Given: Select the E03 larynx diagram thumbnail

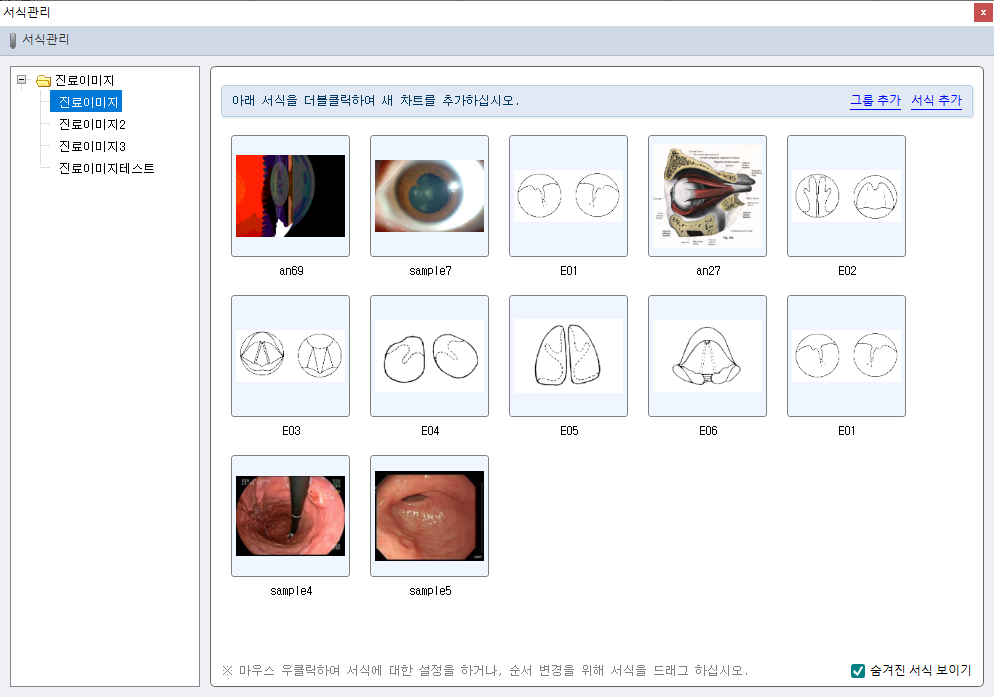Looking at the screenshot, I should click(x=290, y=356).
